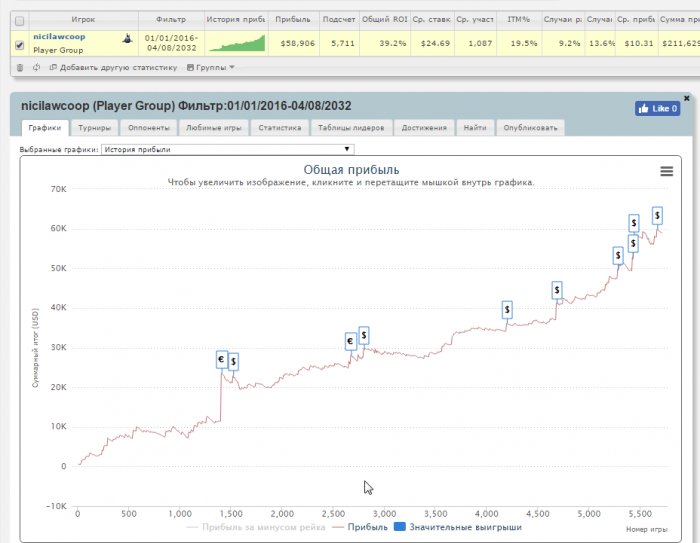The image size is (700, 543).
Task: Click the $10.31 average profit cell
Action: coord(638,43)
